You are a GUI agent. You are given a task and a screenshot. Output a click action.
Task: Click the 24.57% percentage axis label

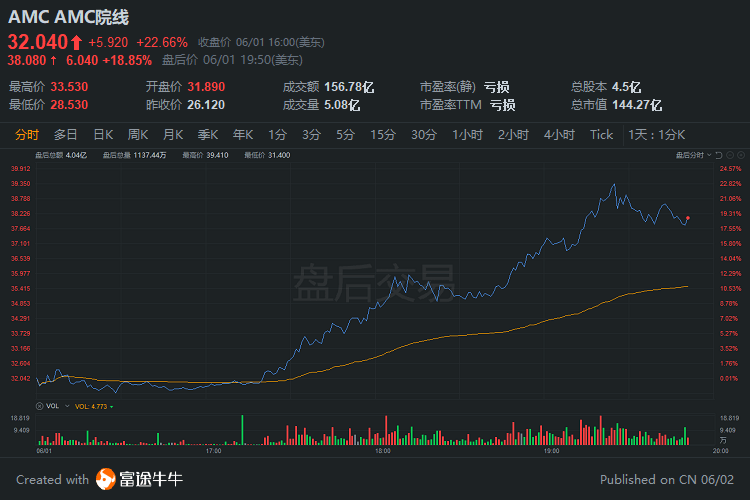coord(730,168)
